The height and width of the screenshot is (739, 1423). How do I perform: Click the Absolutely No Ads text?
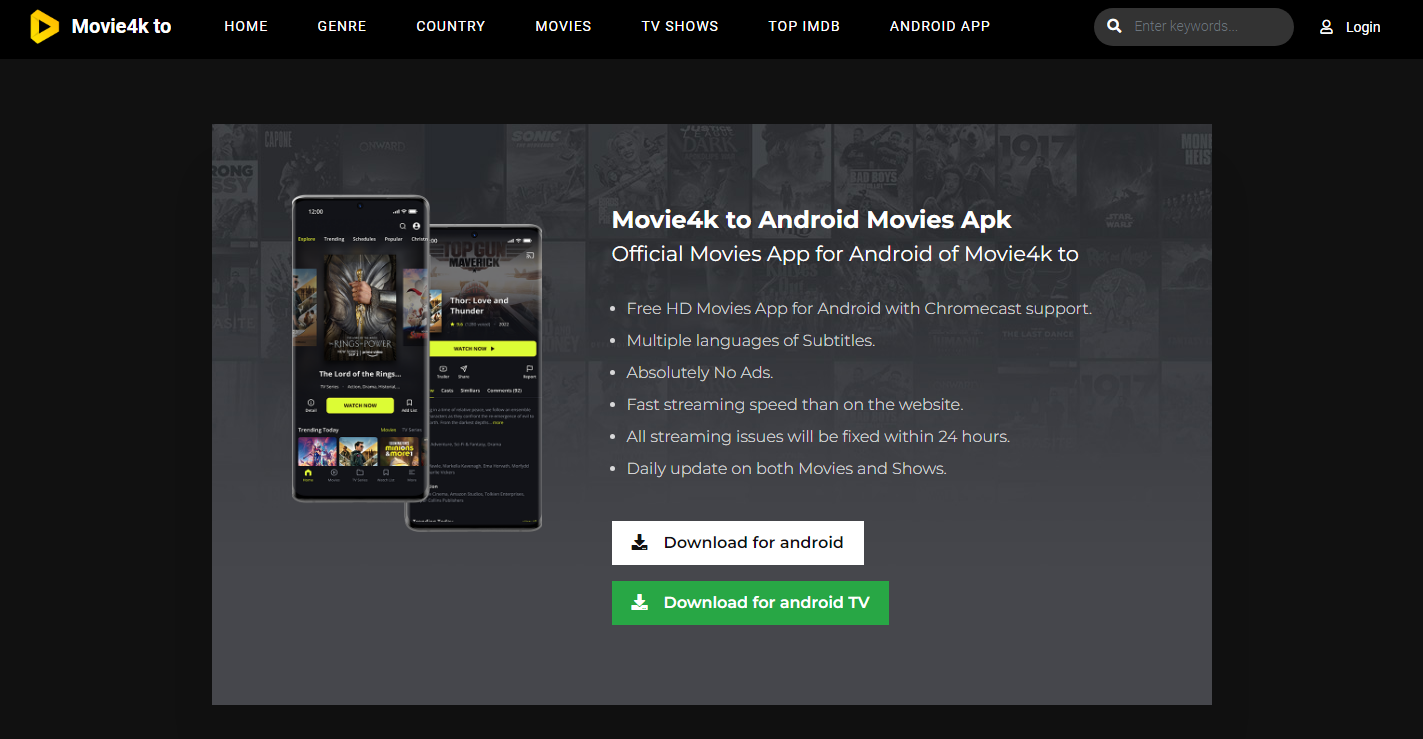(x=700, y=373)
